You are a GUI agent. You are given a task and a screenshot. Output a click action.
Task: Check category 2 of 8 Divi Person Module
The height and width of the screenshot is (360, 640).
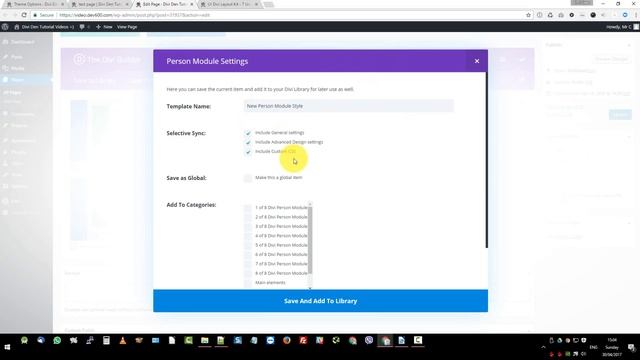pyautogui.click(x=248, y=217)
